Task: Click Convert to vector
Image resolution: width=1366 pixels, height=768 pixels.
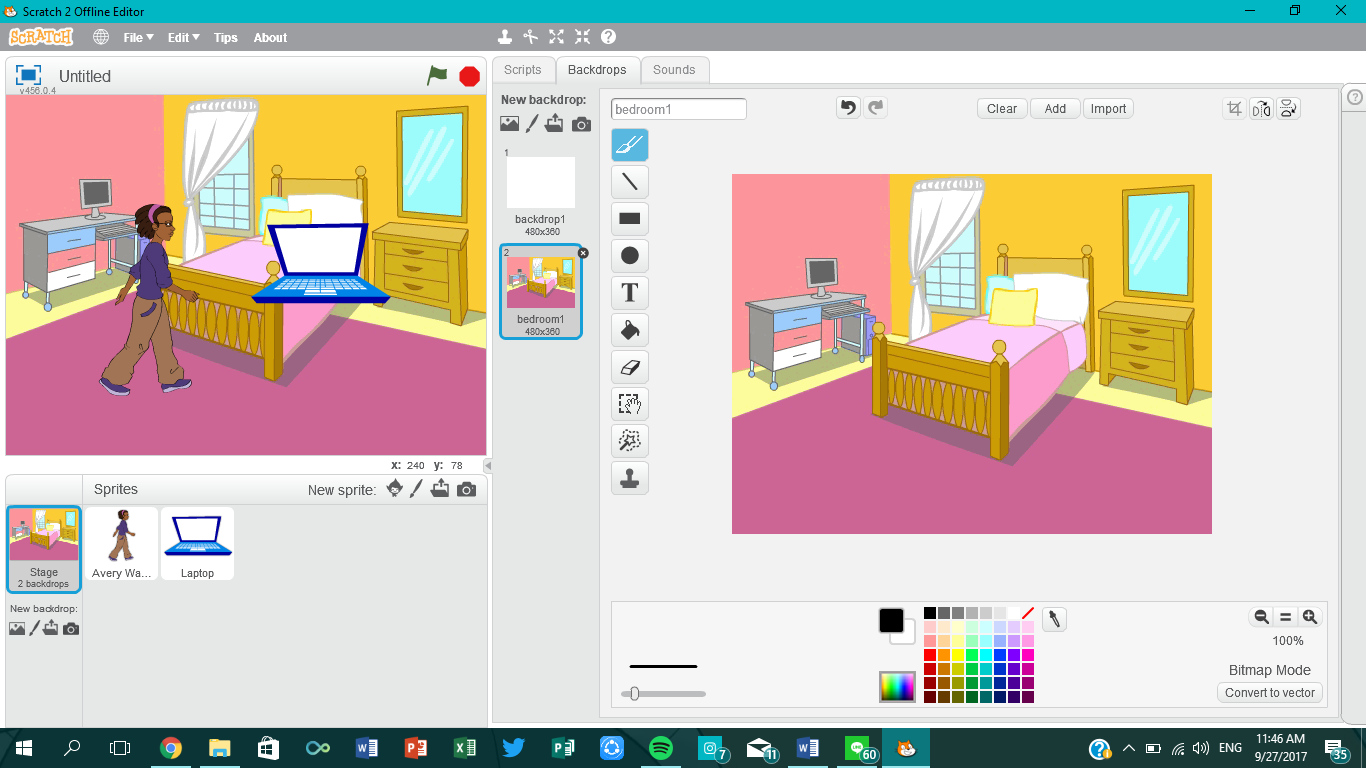Action: pos(1269,692)
